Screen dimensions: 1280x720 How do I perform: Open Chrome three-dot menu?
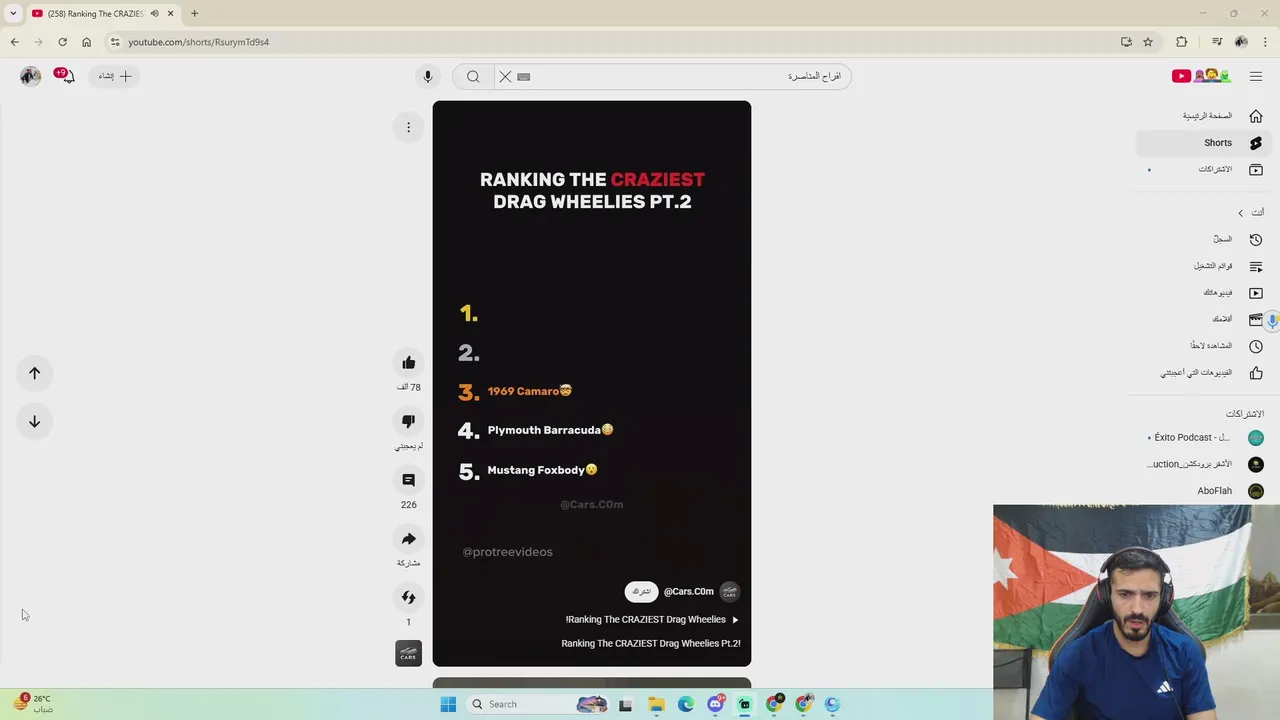[1265, 42]
